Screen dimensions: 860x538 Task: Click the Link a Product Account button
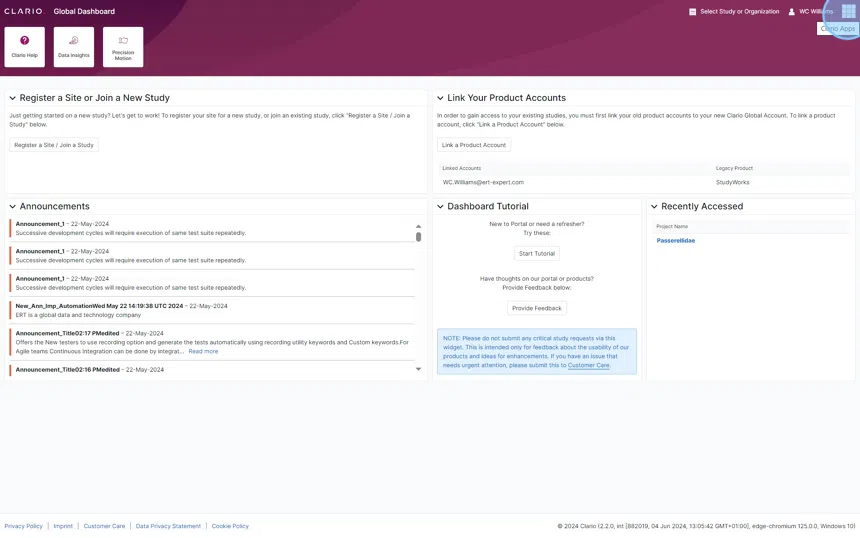tap(474, 145)
